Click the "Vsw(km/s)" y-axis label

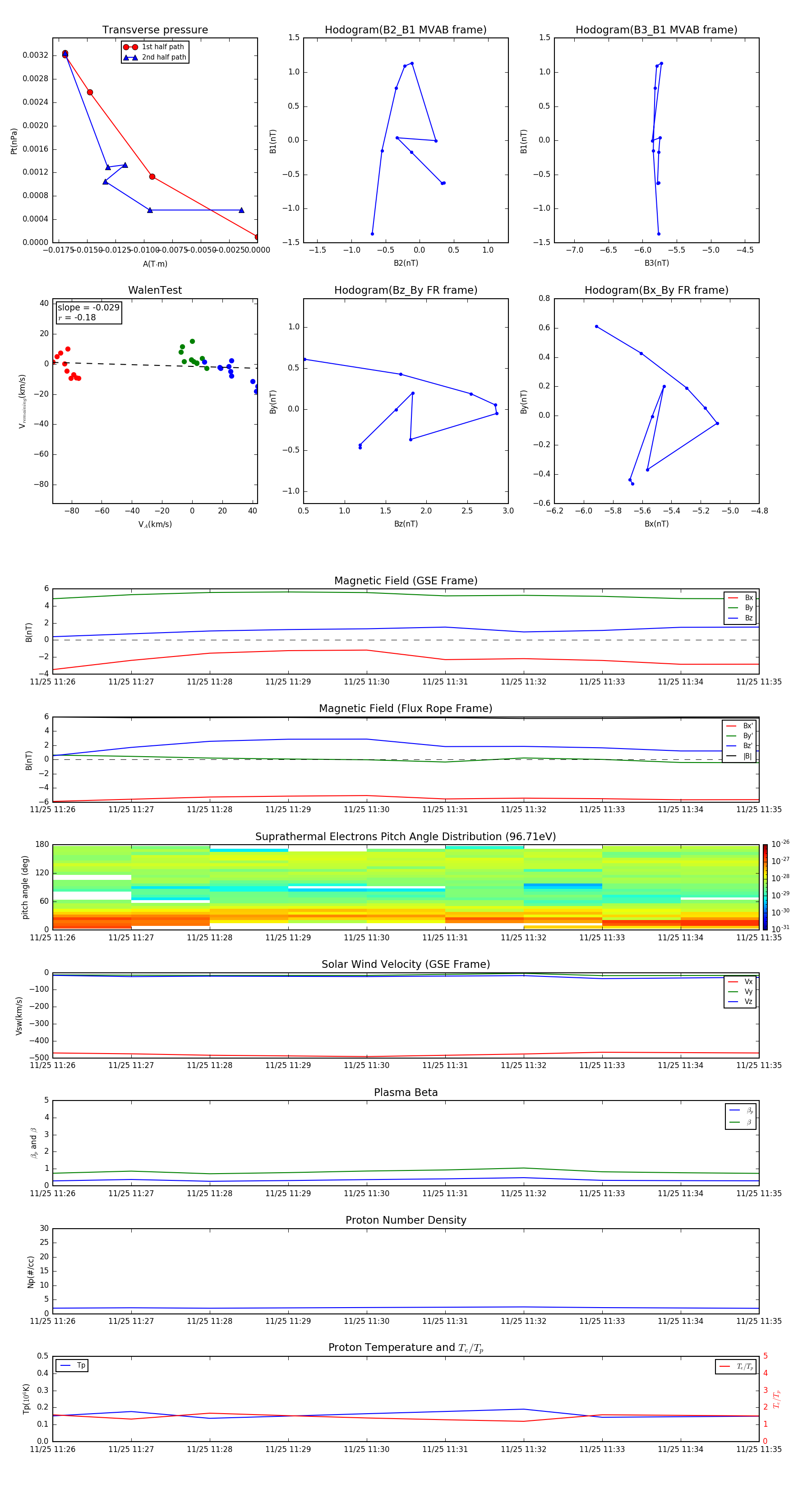point(19,1016)
